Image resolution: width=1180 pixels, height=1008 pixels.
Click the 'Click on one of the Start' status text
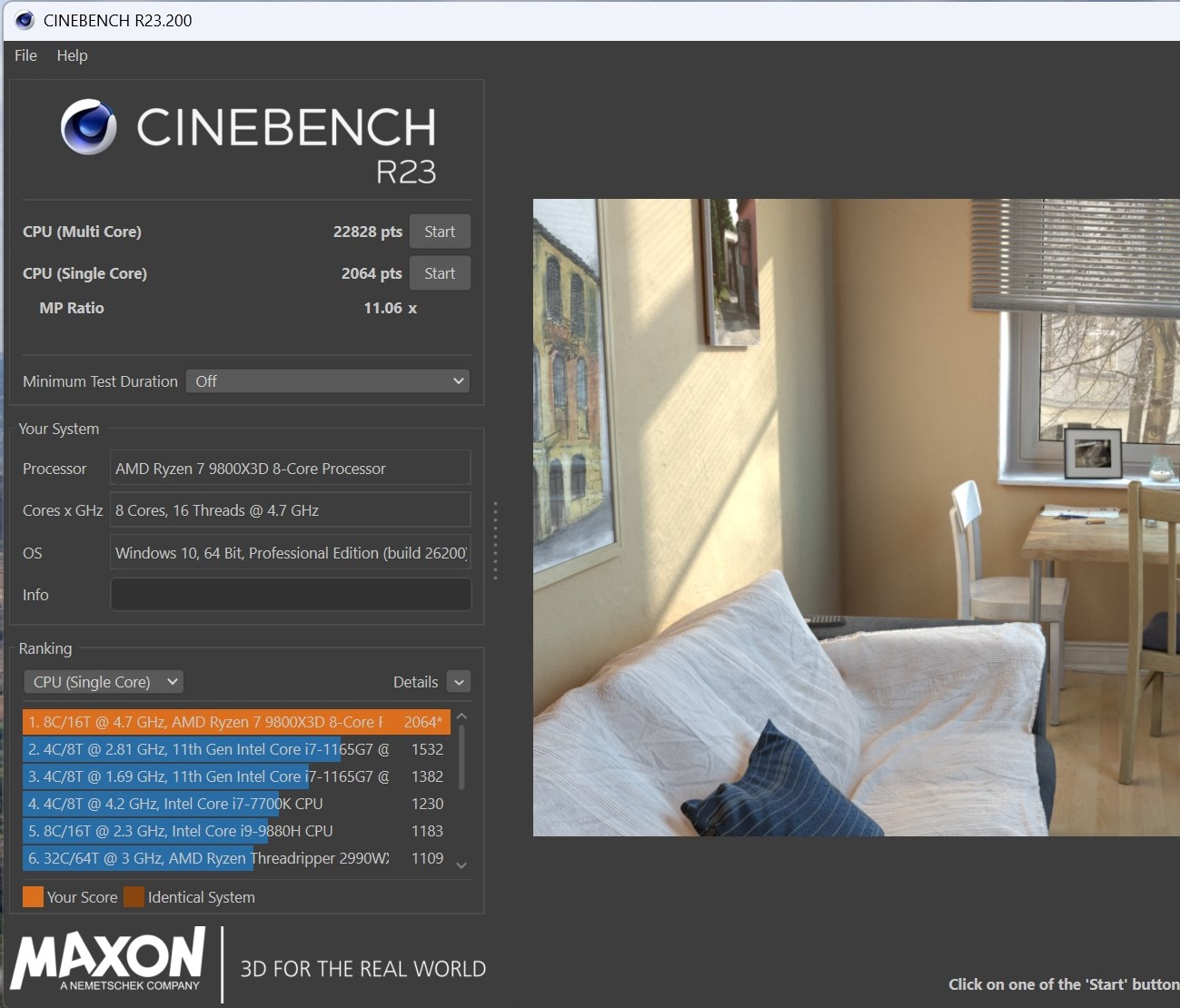pyautogui.click(x=1064, y=984)
